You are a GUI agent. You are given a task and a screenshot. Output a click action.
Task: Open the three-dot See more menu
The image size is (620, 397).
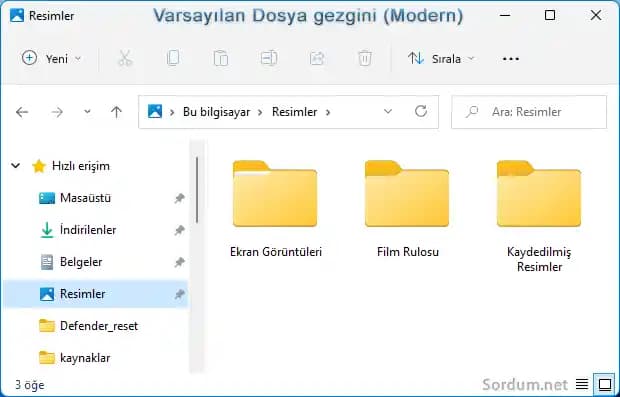510,59
